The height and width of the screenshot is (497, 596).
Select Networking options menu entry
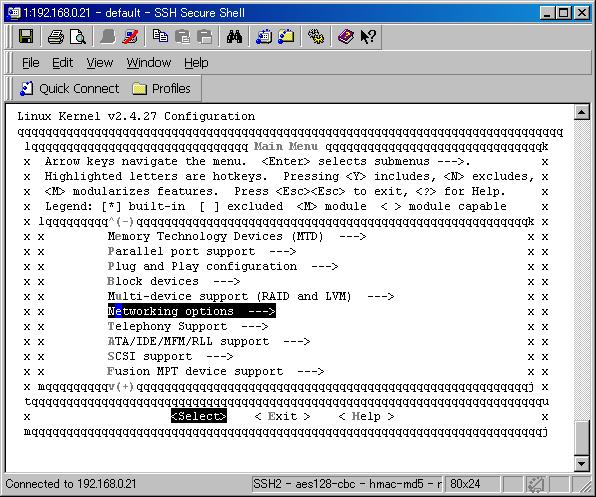pyautogui.click(x=192, y=311)
